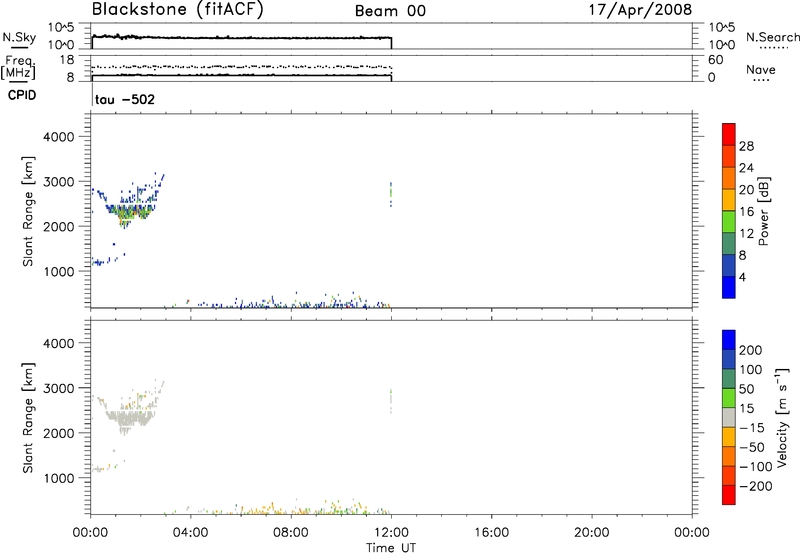Click the tau -502 CPID annotation

pos(124,99)
